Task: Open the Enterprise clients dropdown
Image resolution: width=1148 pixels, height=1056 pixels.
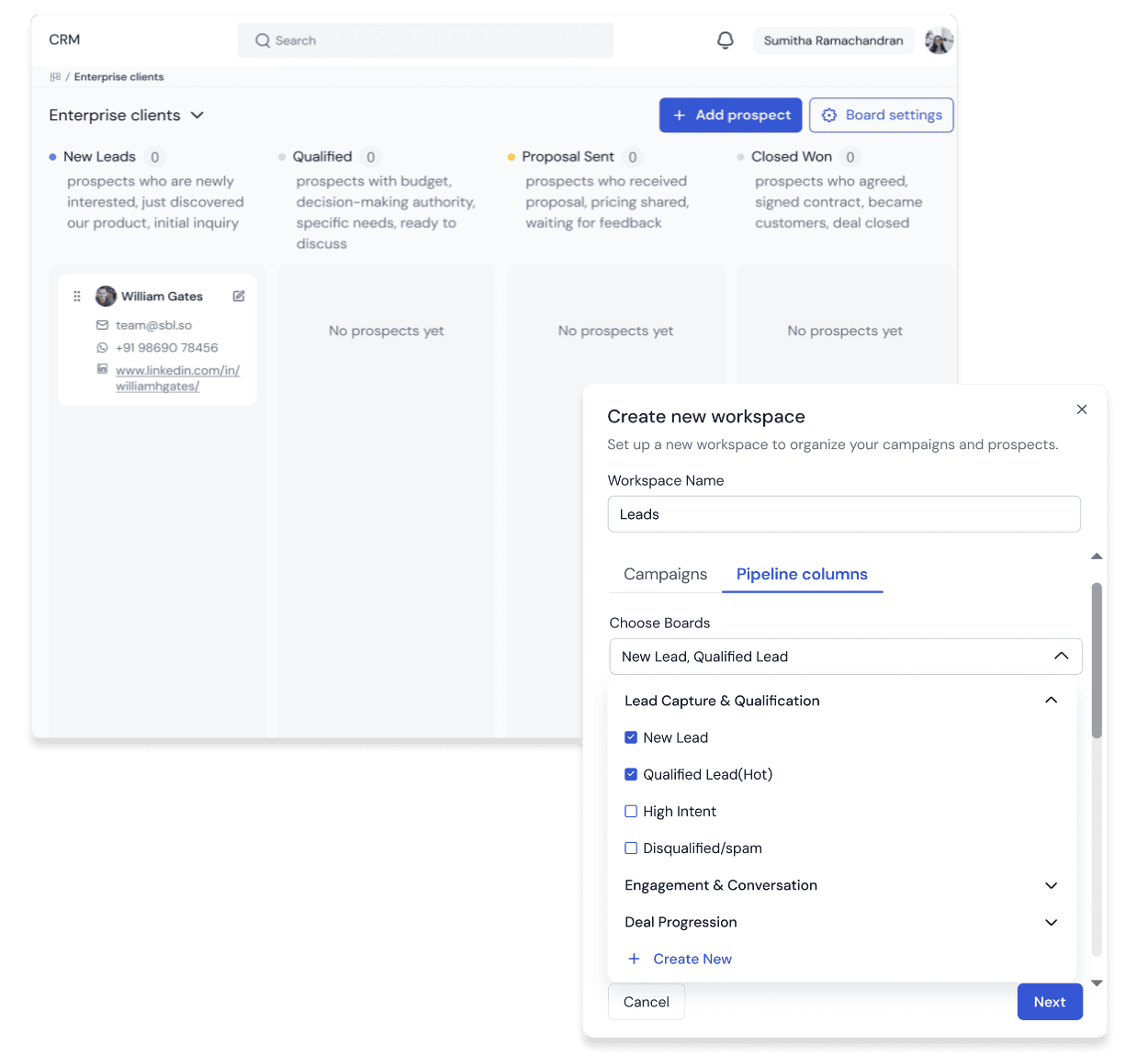Action: pyautogui.click(x=197, y=115)
